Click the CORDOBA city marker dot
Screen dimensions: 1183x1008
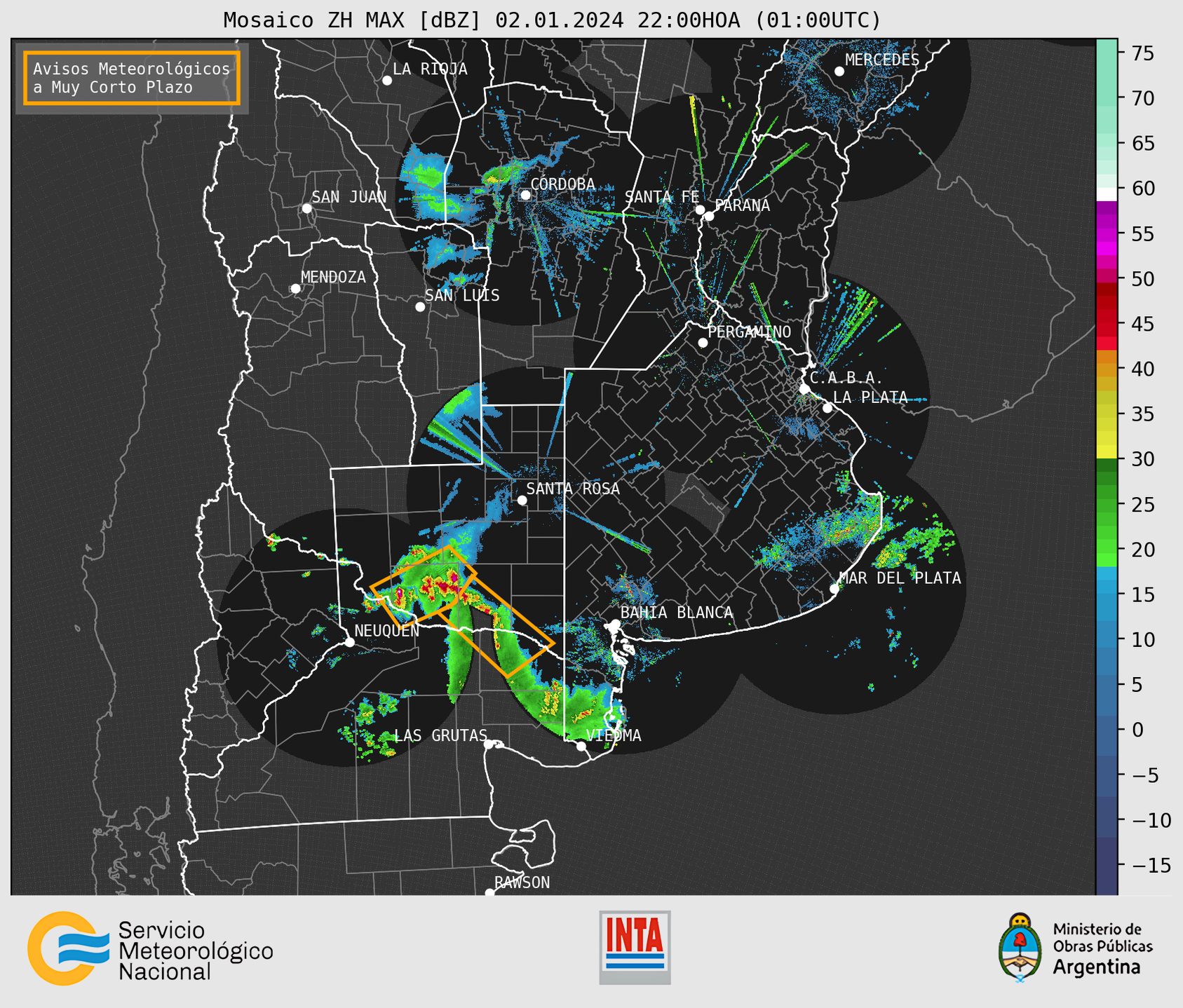[525, 195]
